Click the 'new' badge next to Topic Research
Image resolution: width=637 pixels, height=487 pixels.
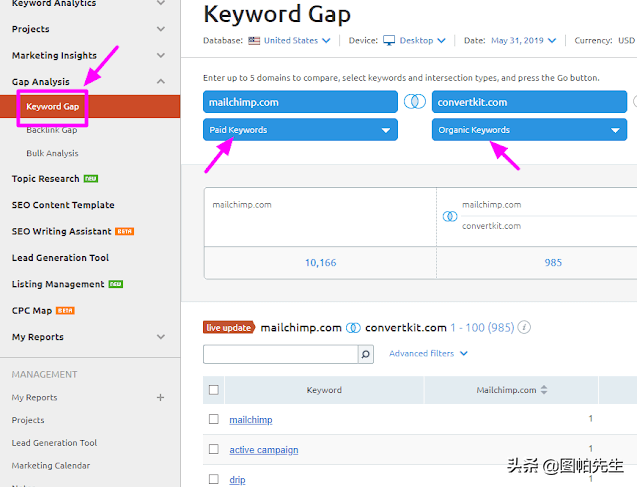(91, 179)
